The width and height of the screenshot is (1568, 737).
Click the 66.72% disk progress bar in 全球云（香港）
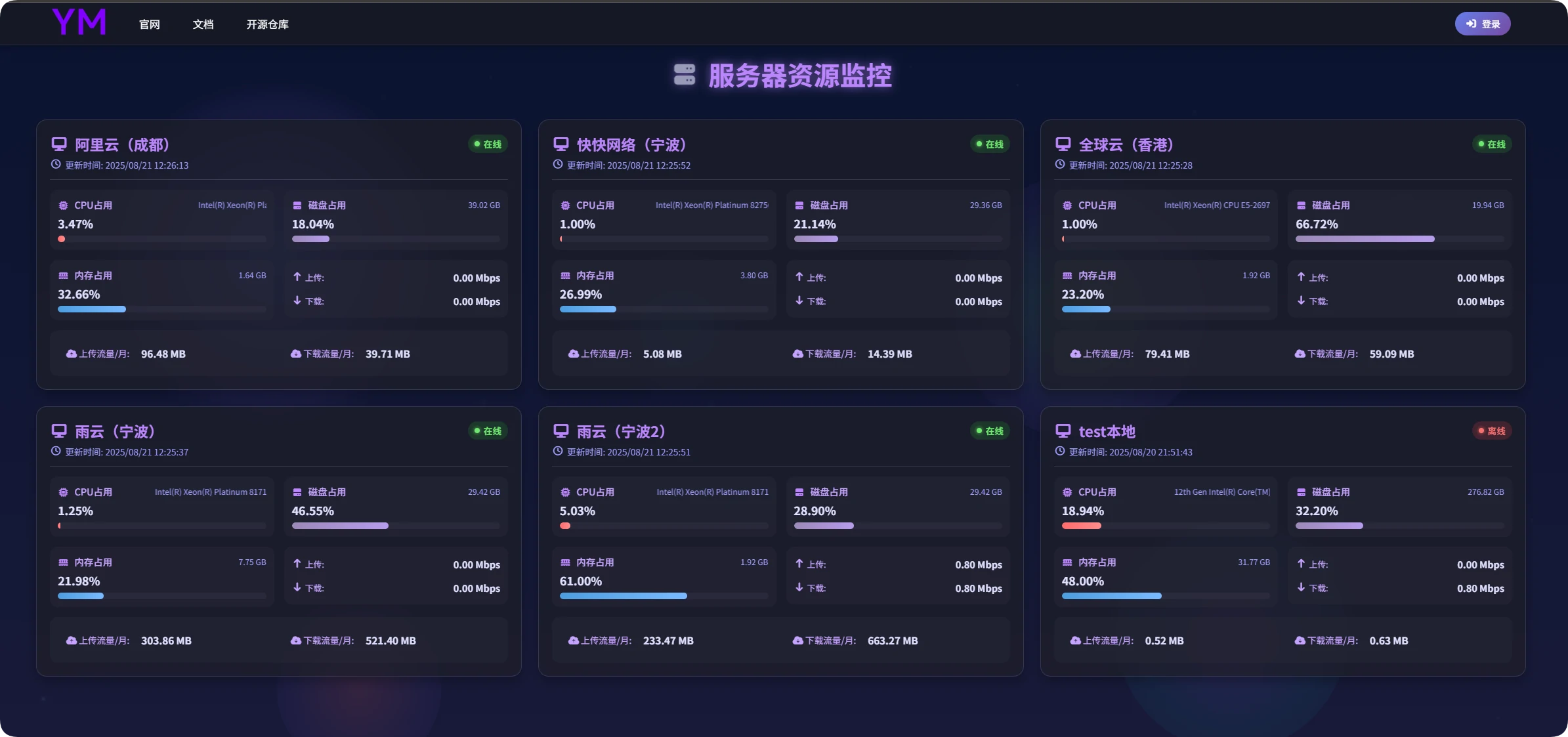[1400, 239]
